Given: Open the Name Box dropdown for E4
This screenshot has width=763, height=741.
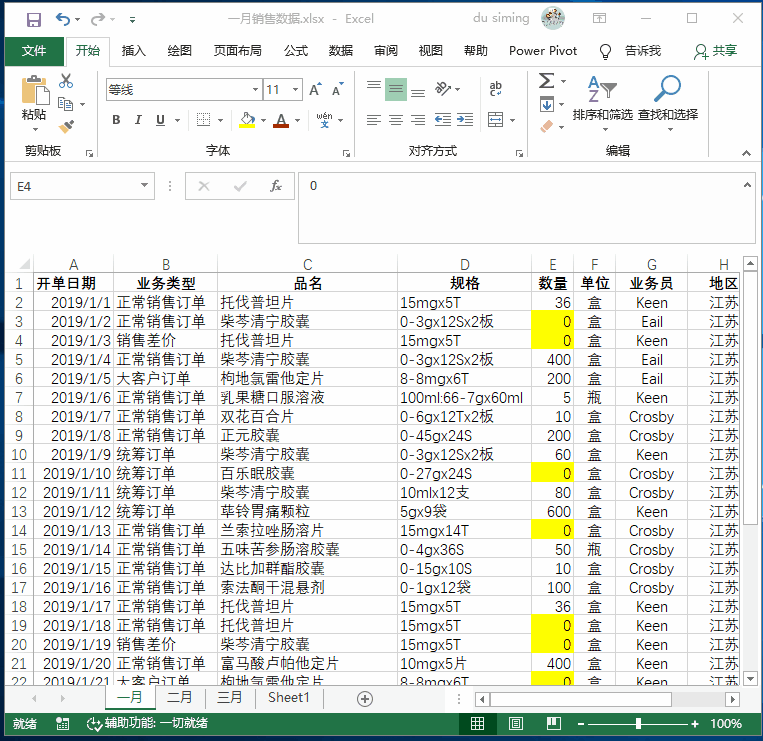Looking at the screenshot, I should (x=144, y=185).
